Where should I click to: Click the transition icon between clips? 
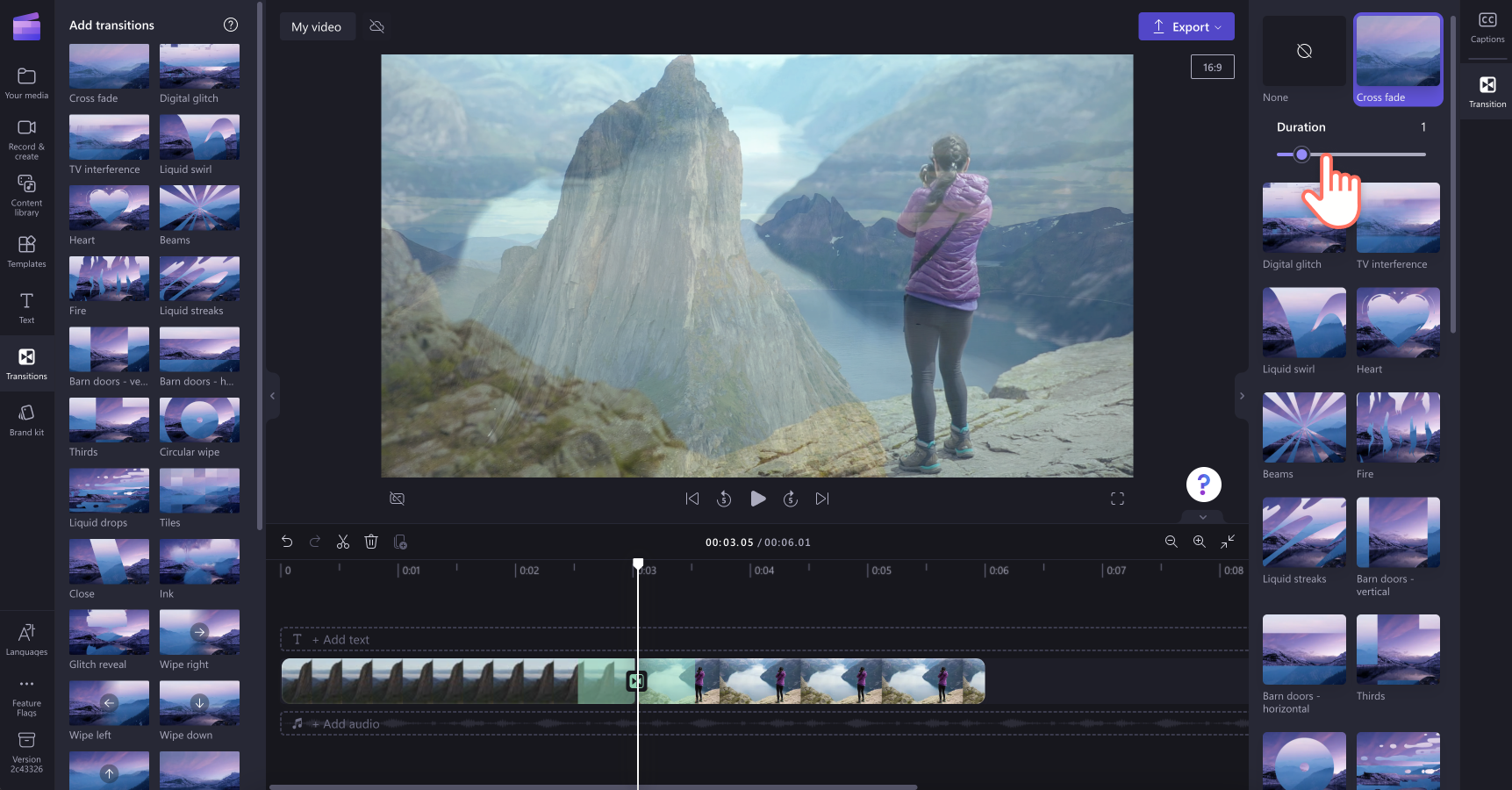click(x=637, y=681)
